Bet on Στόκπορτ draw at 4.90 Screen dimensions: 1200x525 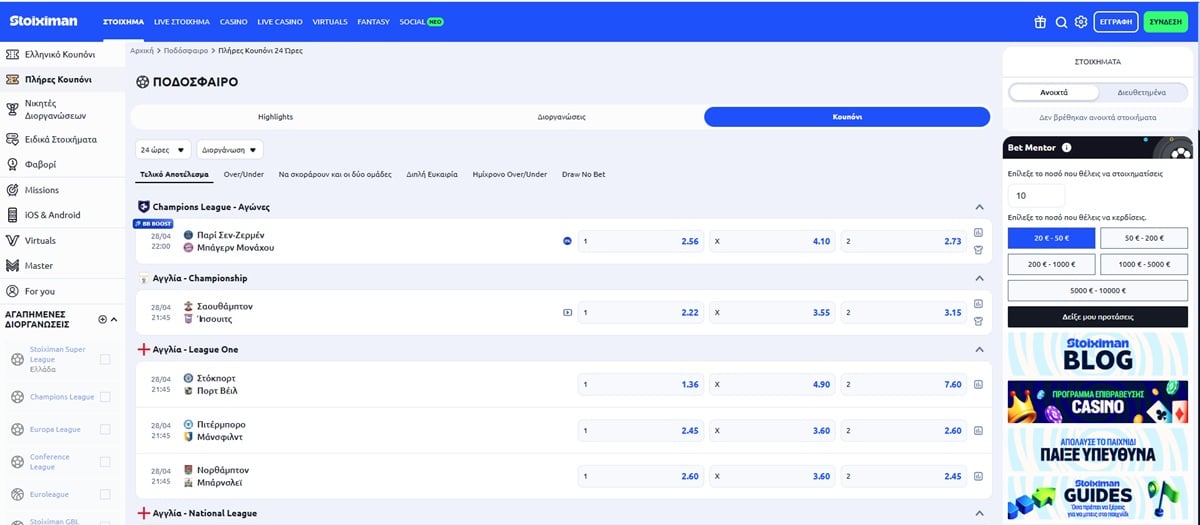point(772,384)
